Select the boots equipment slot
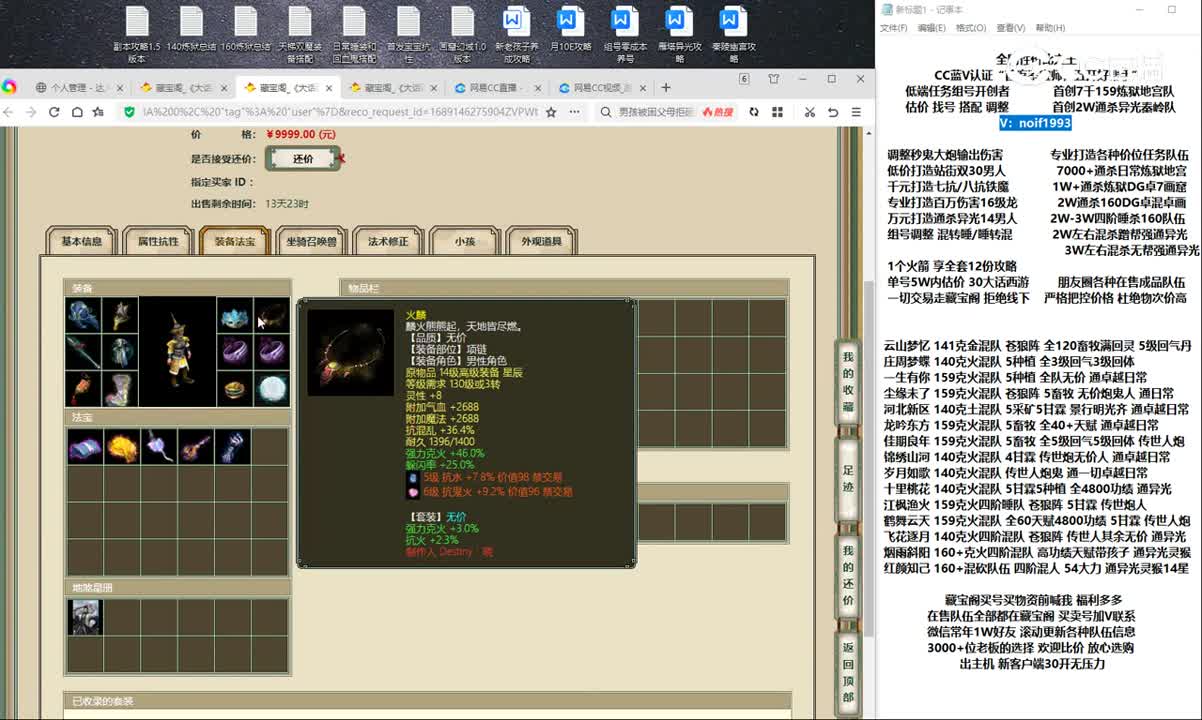This screenshot has height=720, width=1202. coord(120,388)
